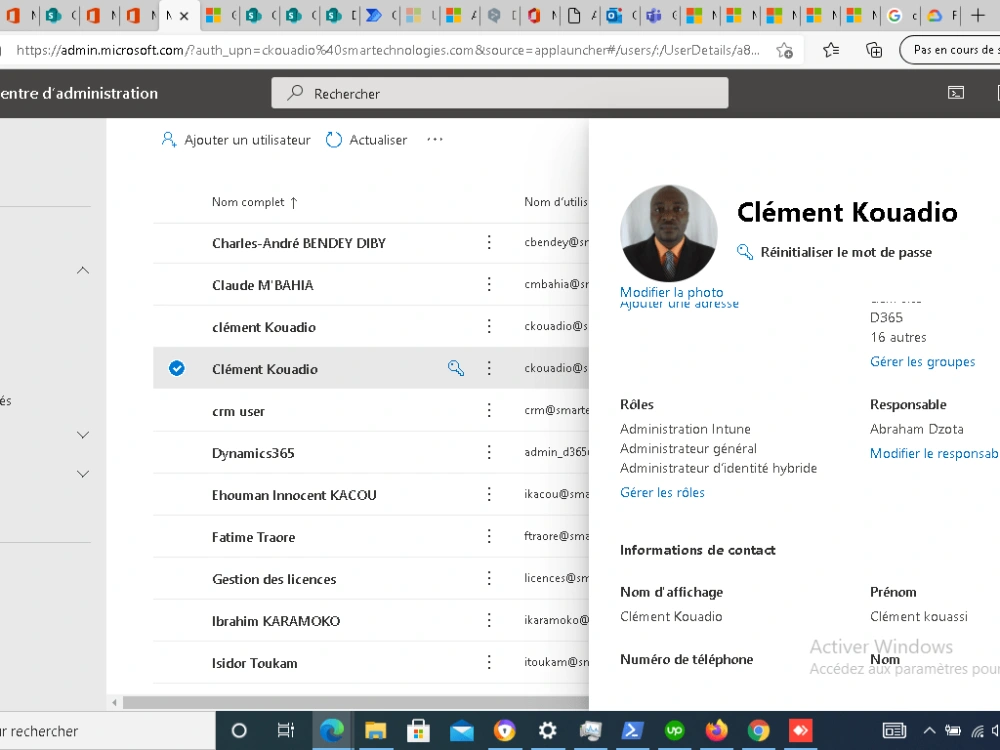Open options menu for Ibrahim KARAMOKO

coord(489,620)
